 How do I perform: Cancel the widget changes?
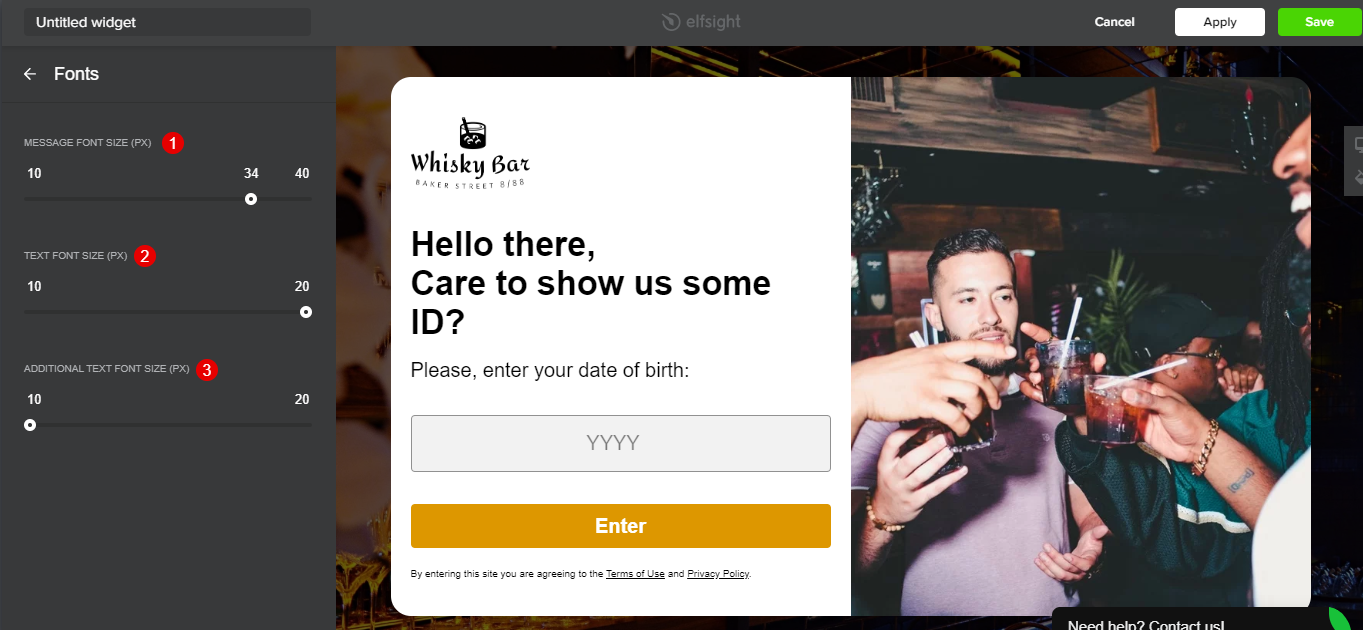[1115, 22]
